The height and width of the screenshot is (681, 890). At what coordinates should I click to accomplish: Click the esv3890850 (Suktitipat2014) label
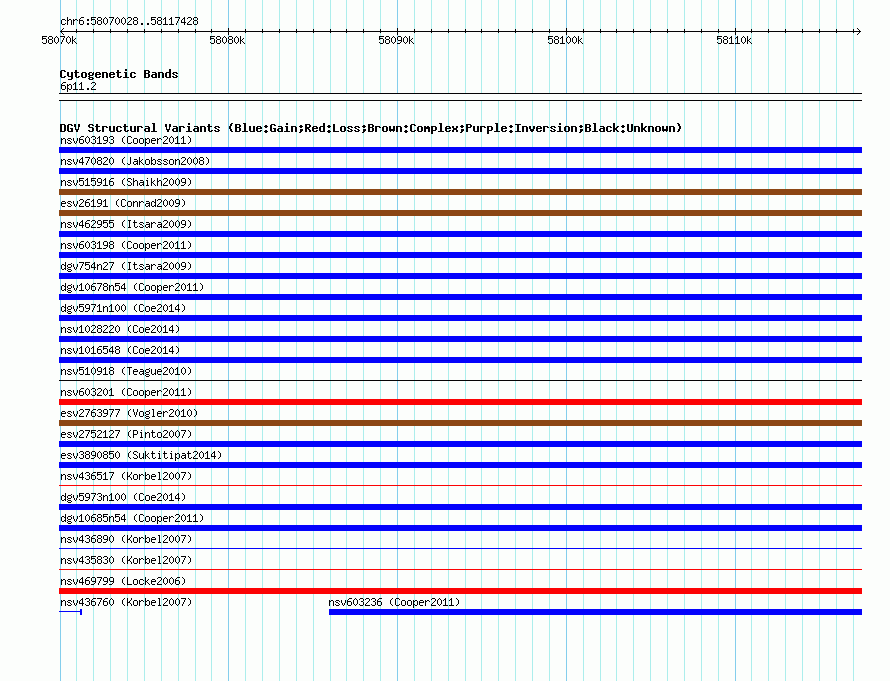coord(141,455)
